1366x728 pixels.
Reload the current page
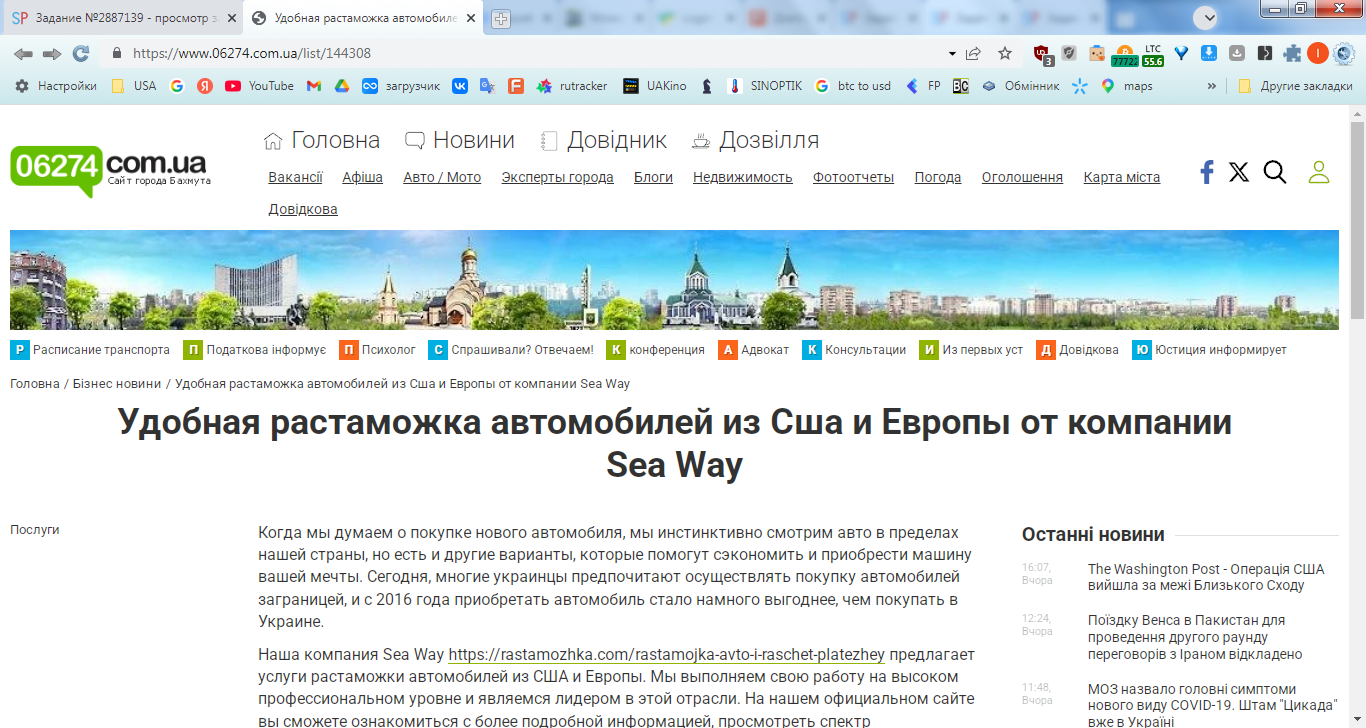click(x=81, y=54)
